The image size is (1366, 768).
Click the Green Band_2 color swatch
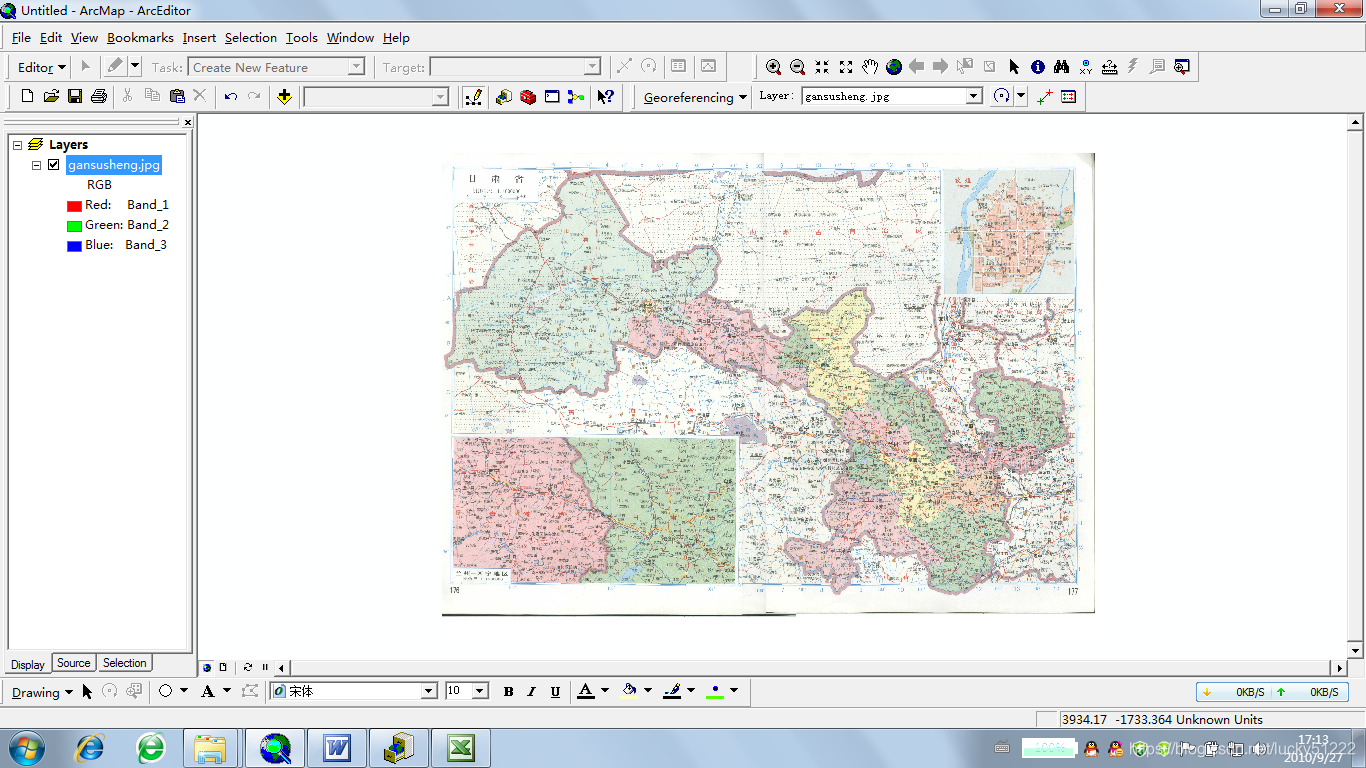click(74, 226)
